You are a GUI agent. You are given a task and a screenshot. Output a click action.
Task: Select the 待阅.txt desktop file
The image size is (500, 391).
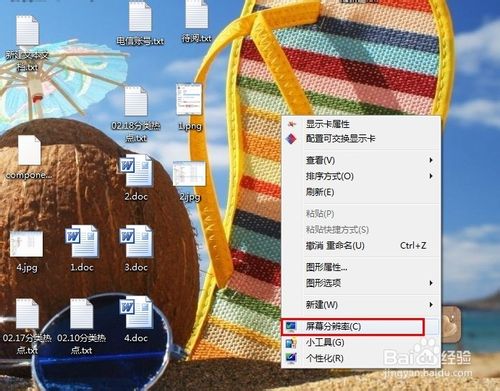click(x=197, y=22)
